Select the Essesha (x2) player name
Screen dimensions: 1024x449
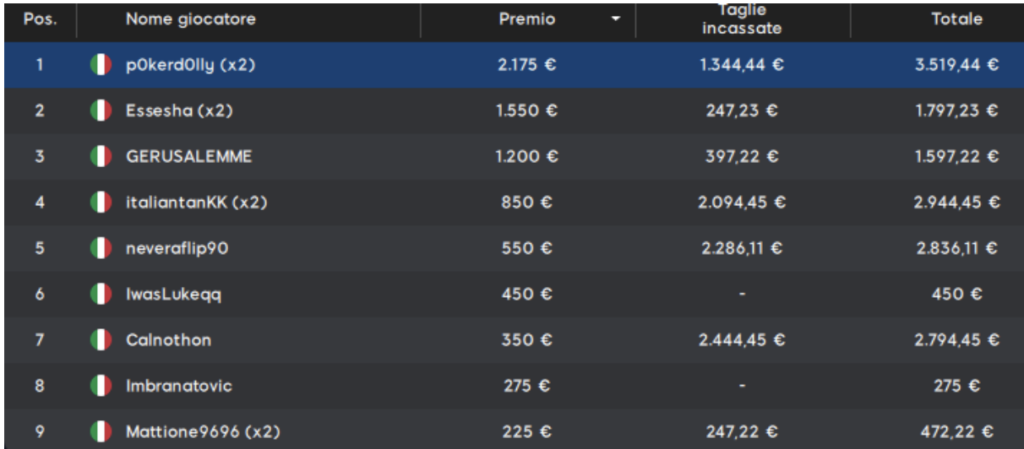(x=179, y=111)
